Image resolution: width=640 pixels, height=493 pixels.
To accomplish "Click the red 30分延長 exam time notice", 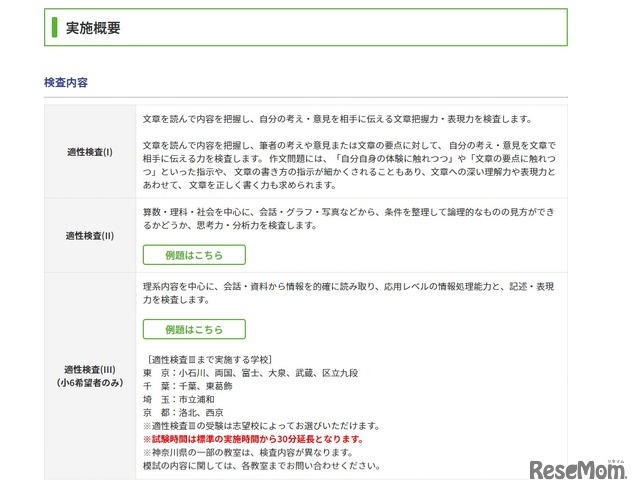I will click(x=253, y=439).
